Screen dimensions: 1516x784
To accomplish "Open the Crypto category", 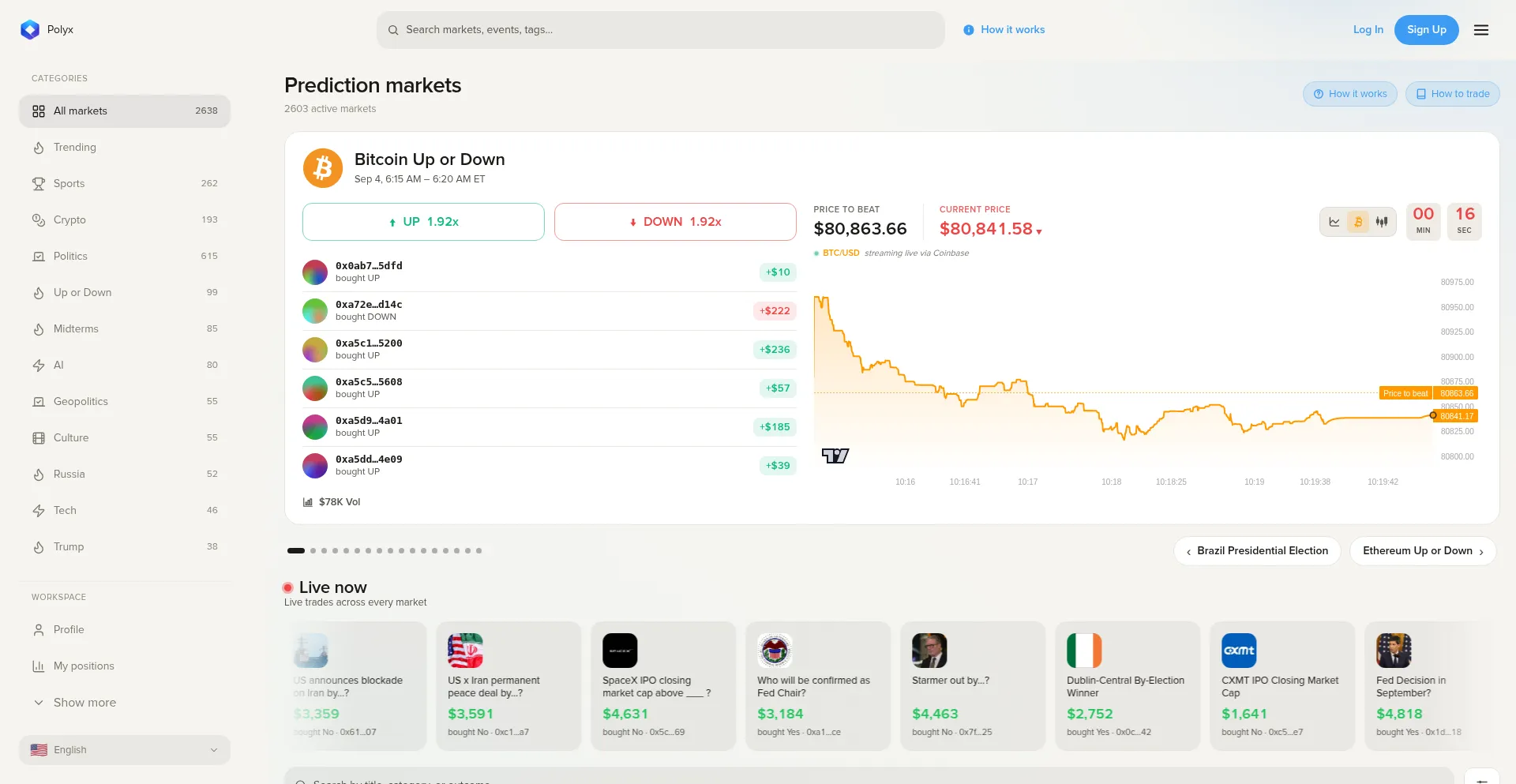I will pos(125,220).
